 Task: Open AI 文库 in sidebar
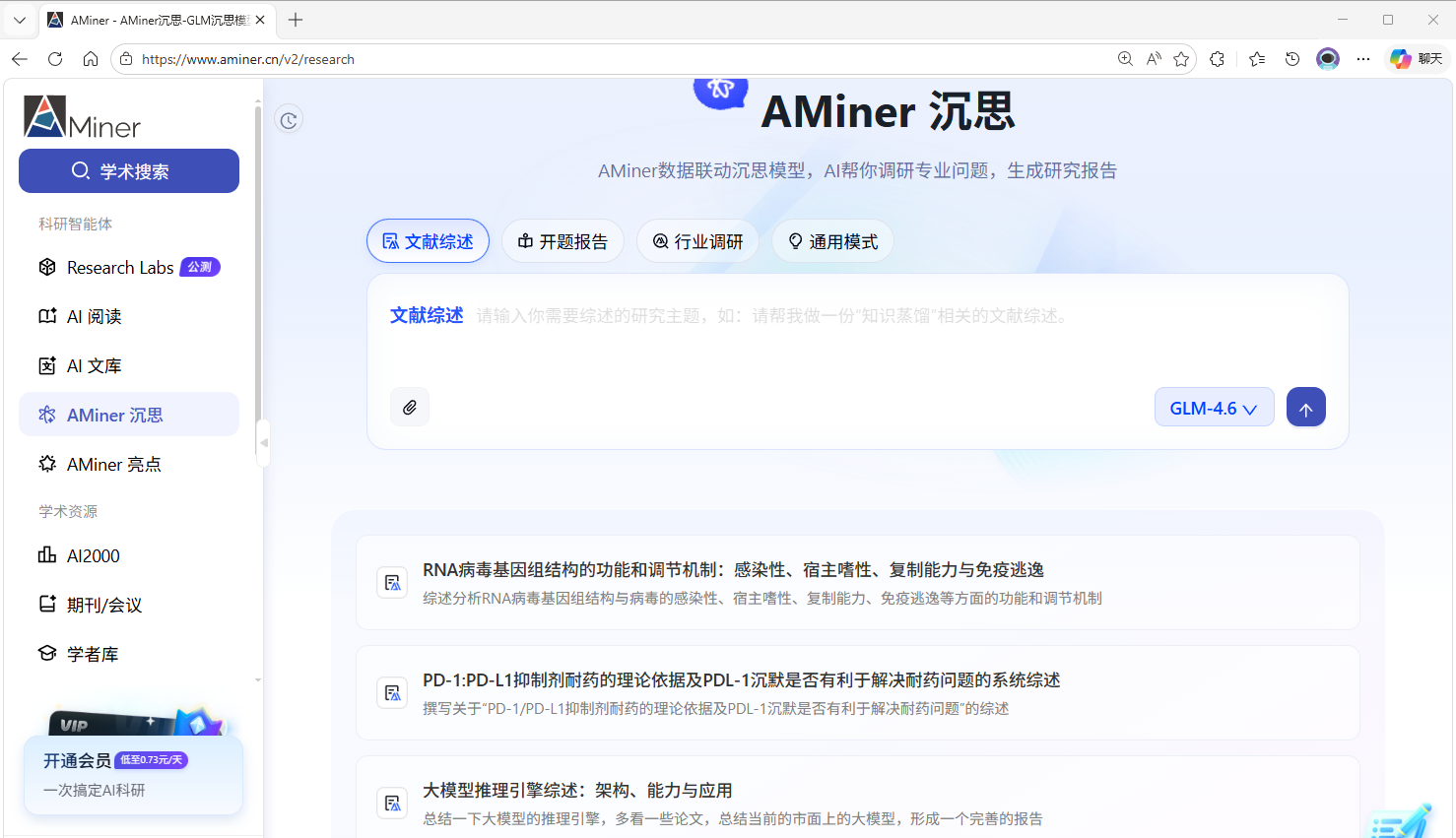click(129, 366)
